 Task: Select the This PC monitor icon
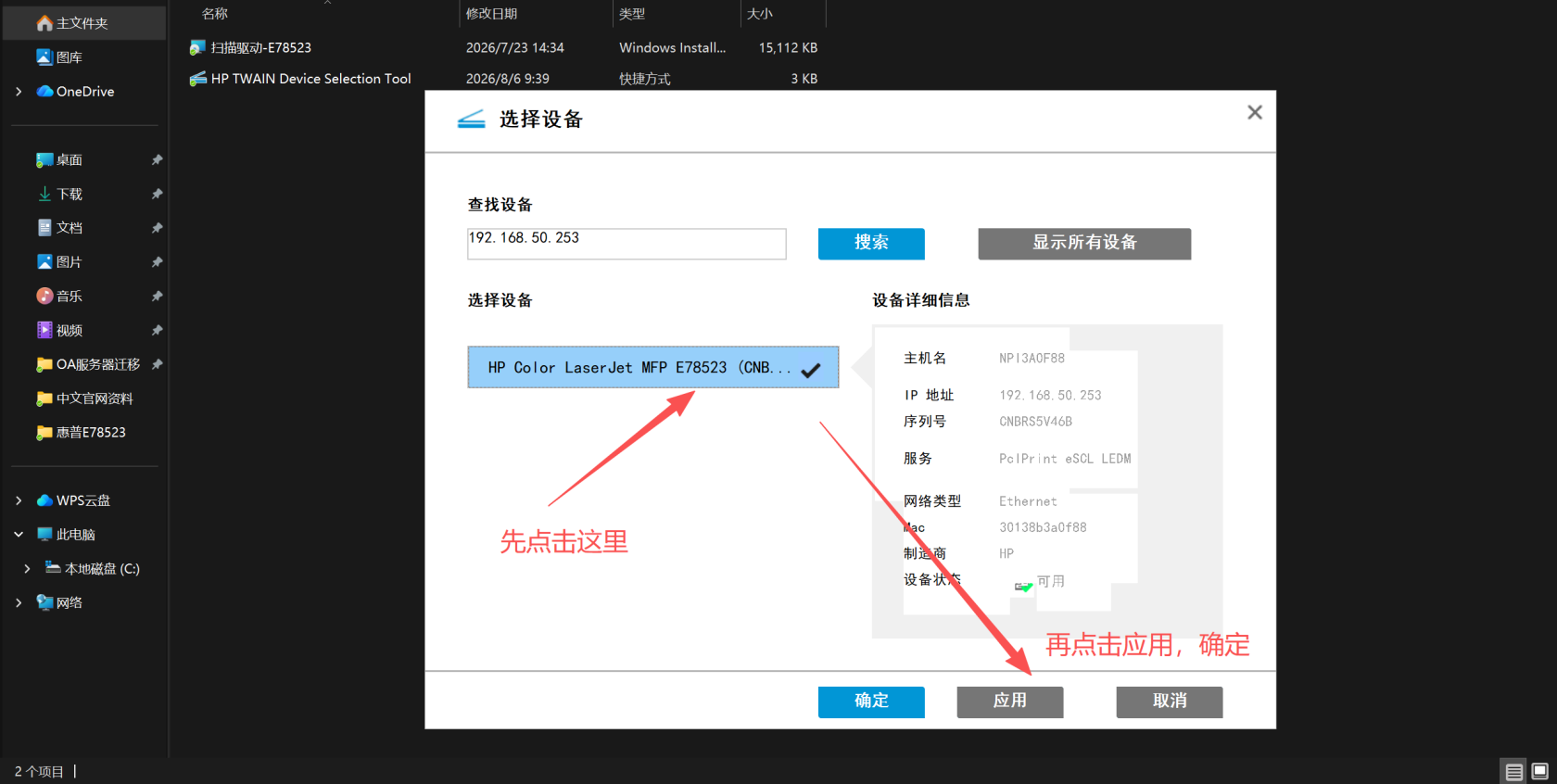pos(44,535)
